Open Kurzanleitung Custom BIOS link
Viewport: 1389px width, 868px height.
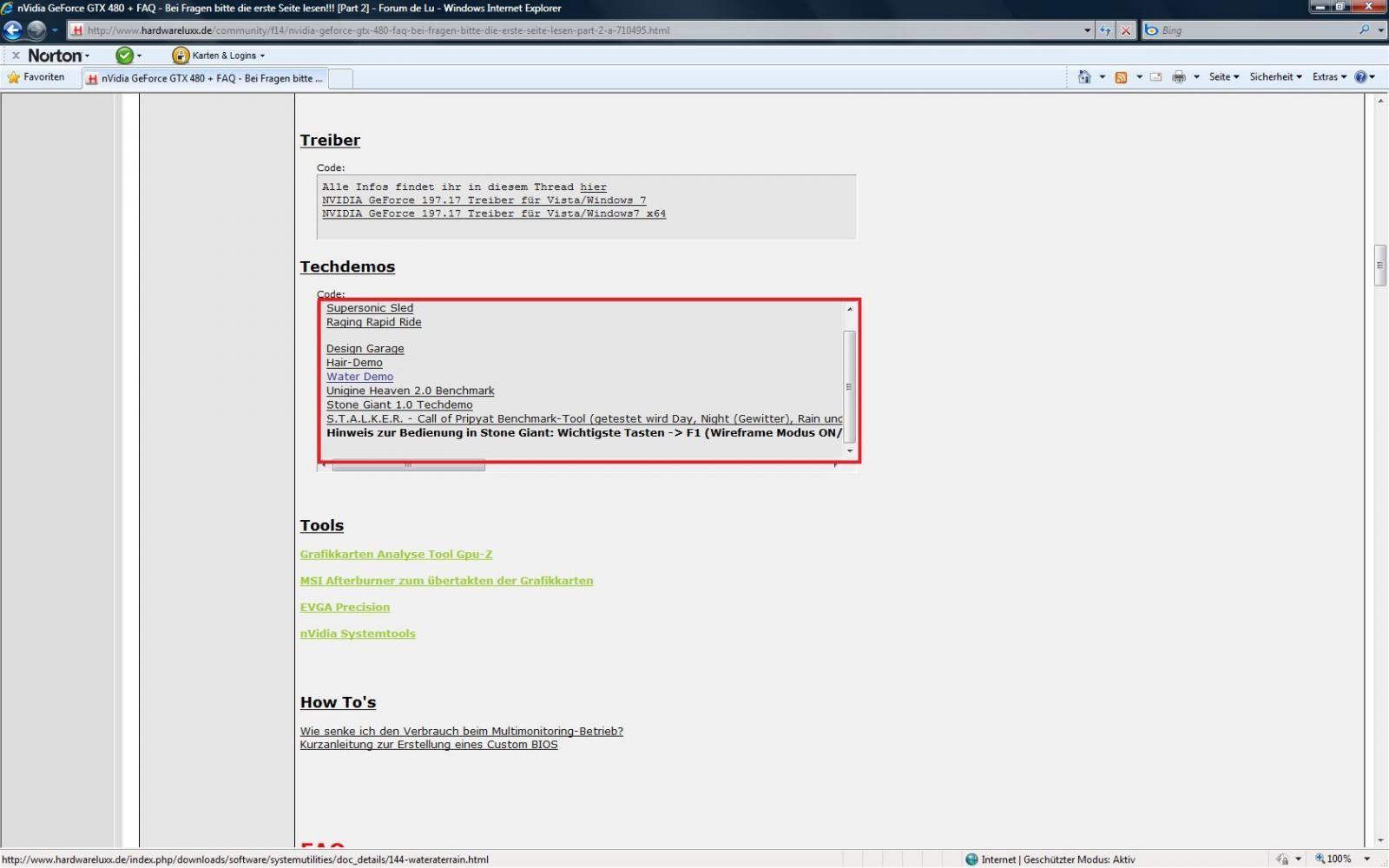point(429,745)
